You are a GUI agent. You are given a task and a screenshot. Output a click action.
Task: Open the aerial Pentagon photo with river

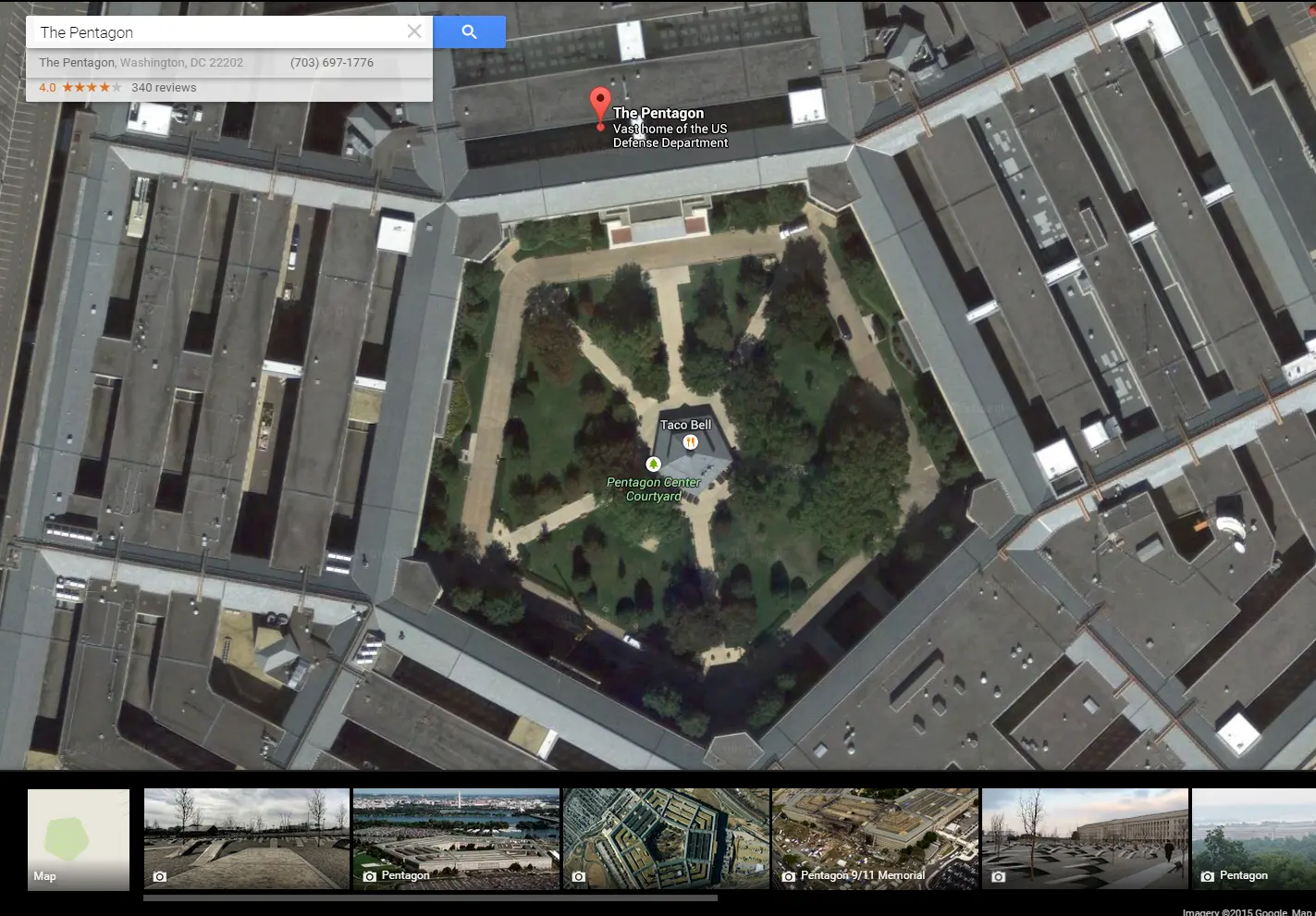[456, 839]
